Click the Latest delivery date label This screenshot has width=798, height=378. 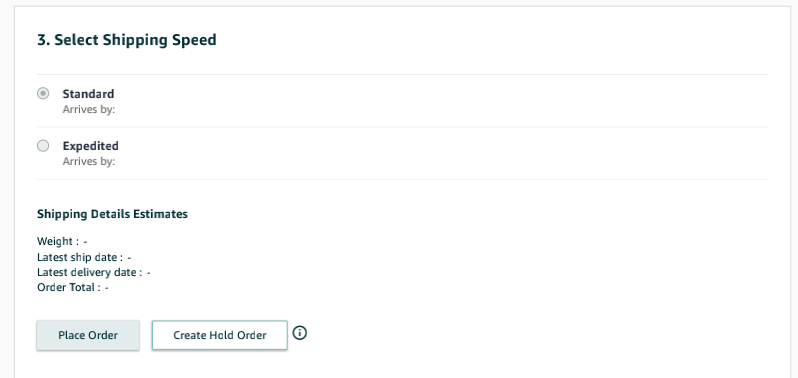click(x=90, y=273)
